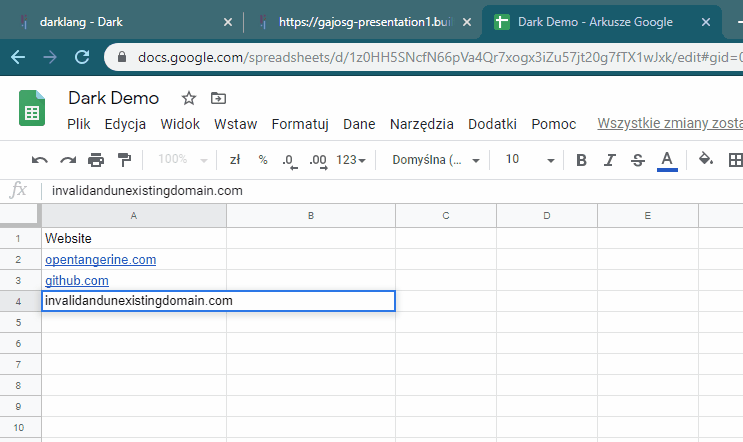Star the Dark Demo document
The width and height of the screenshot is (743, 442).
[189, 98]
